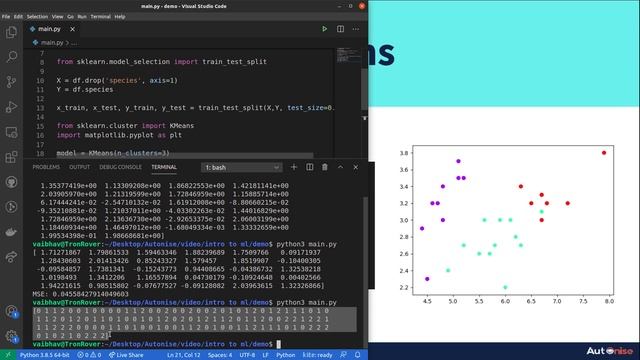Open the Terminal menu
The width and height of the screenshot is (640, 360).
coord(100,17)
